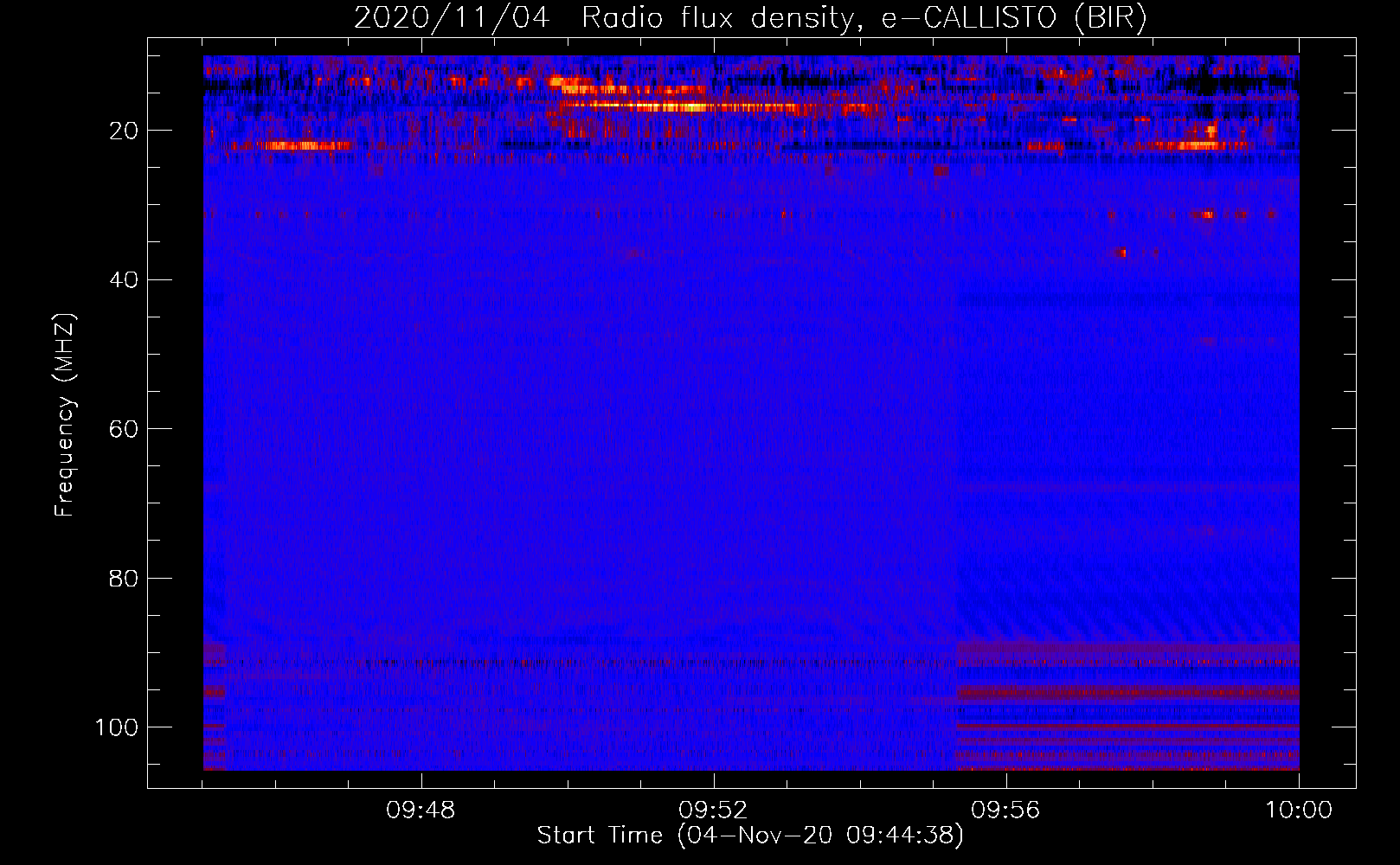The image size is (1400, 865).
Task: Click the 20 frequency tick label
Action: 124,131
